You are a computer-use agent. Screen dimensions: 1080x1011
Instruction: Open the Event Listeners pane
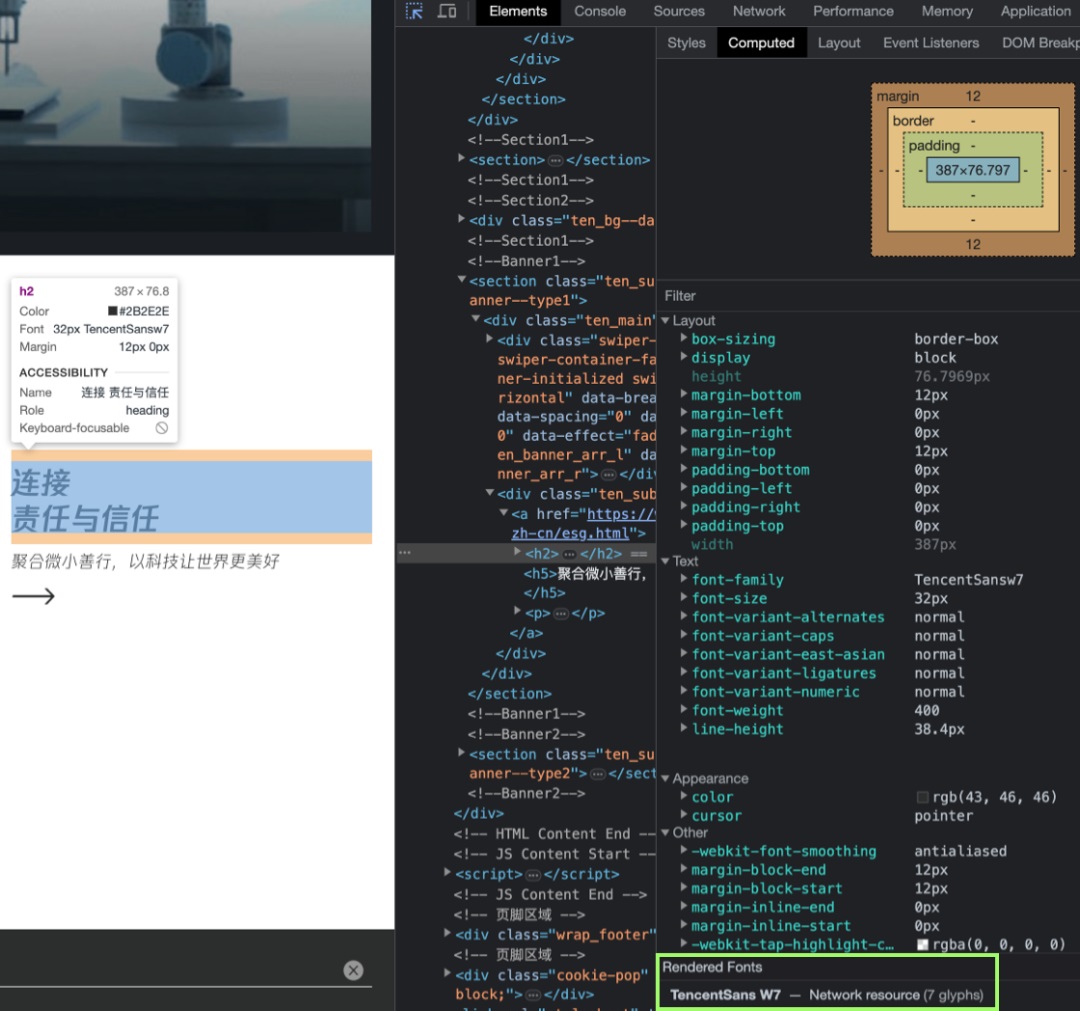point(931,43)
